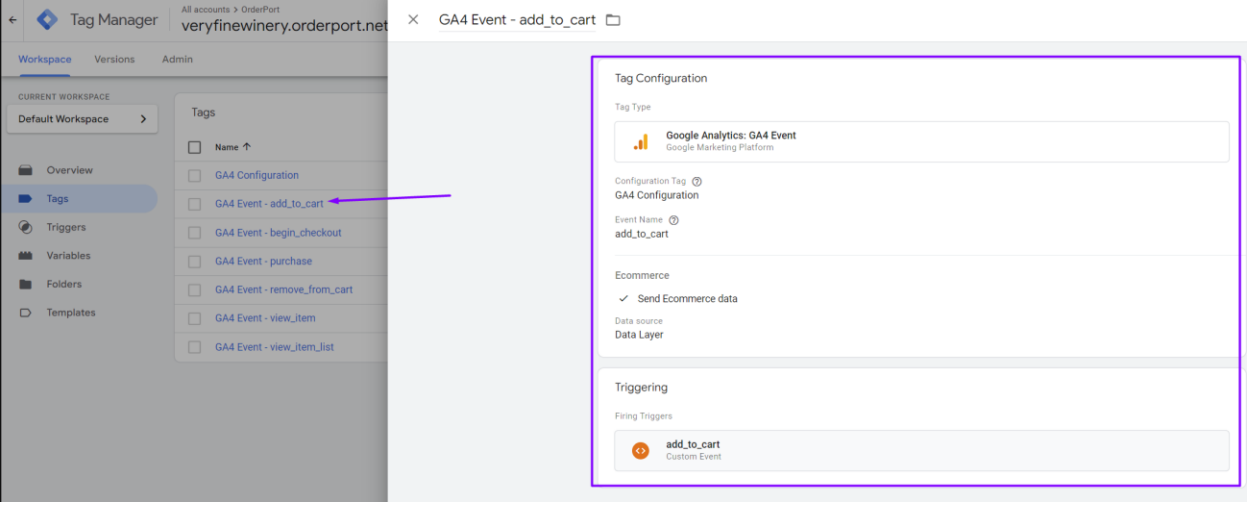Open the GA4 Configuration tag link
The height and width of the screenshot is (506, 1251).
coord(257,175)
